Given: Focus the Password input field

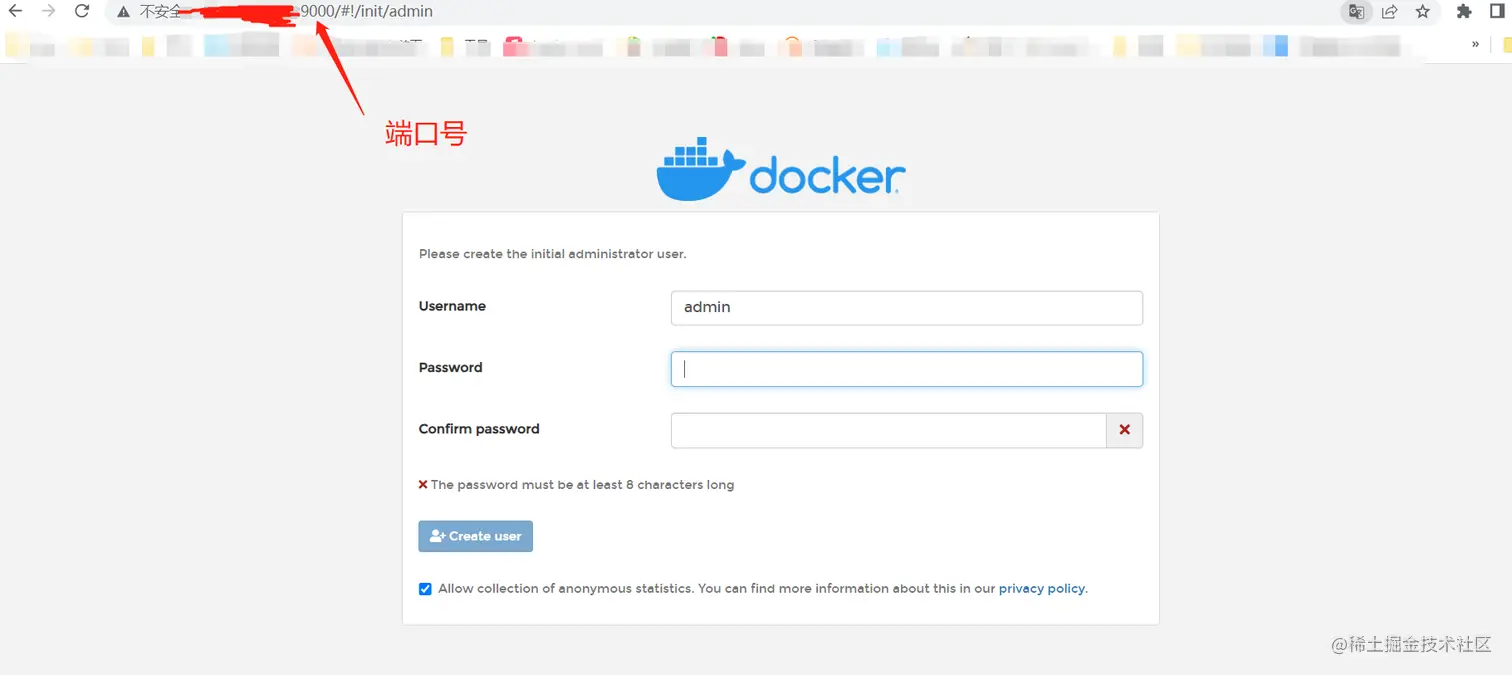Looking at the screenshot, I should point(906,369).
